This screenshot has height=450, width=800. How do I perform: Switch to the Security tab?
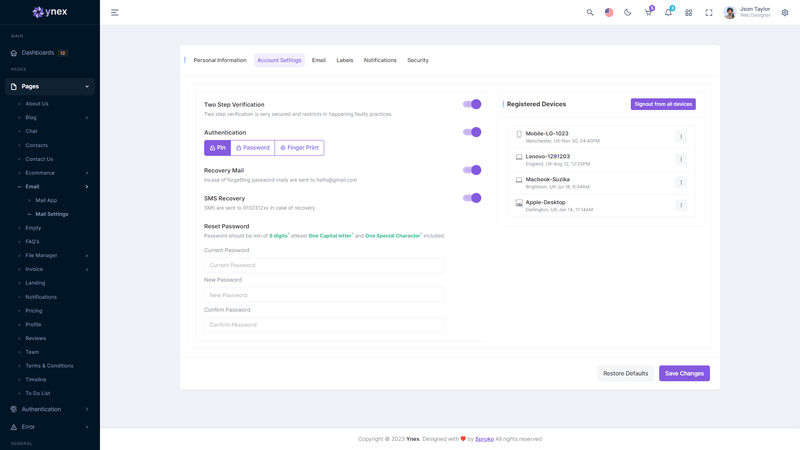(418, 60)
